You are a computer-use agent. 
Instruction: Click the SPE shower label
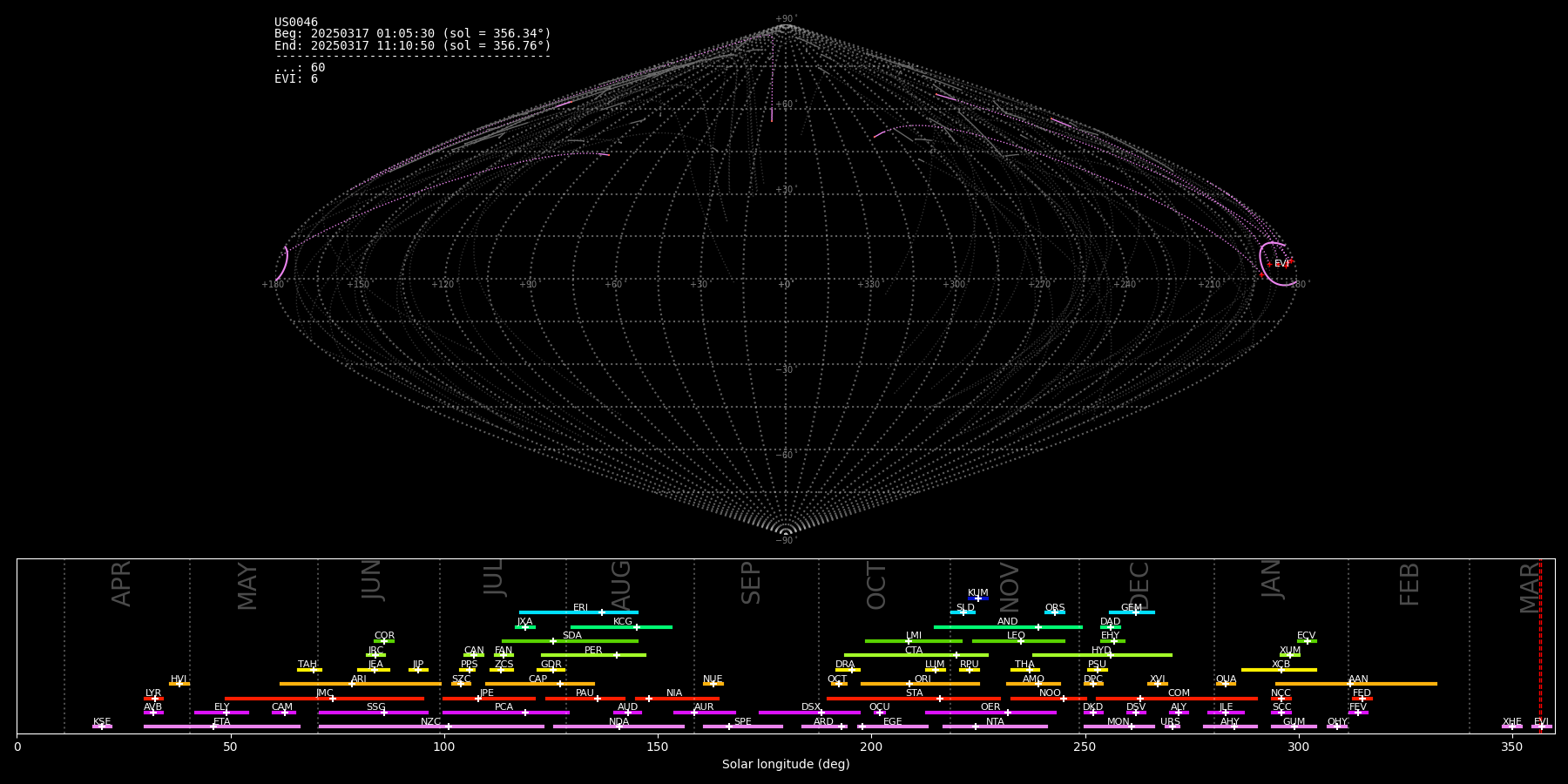pyautogui.click(x=742, y=722)
